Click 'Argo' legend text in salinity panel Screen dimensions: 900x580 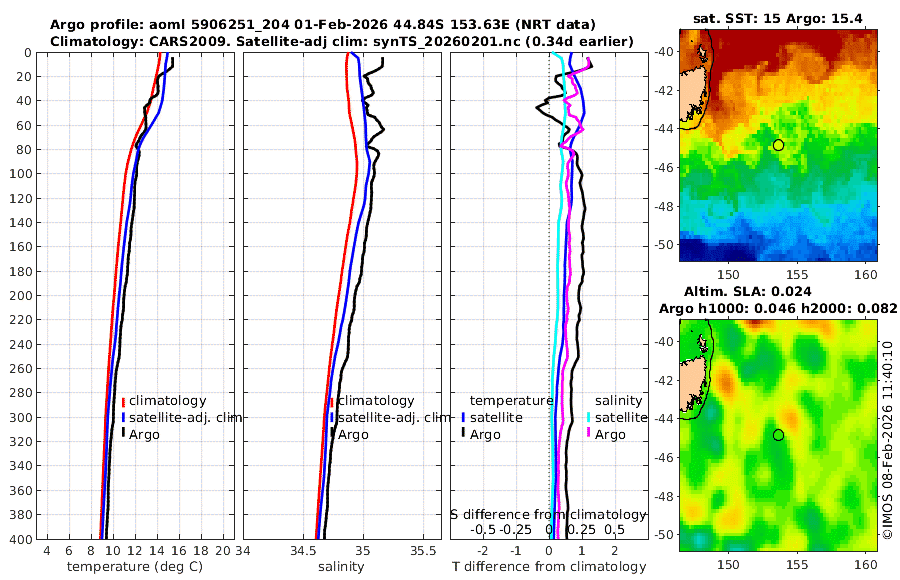353,435
